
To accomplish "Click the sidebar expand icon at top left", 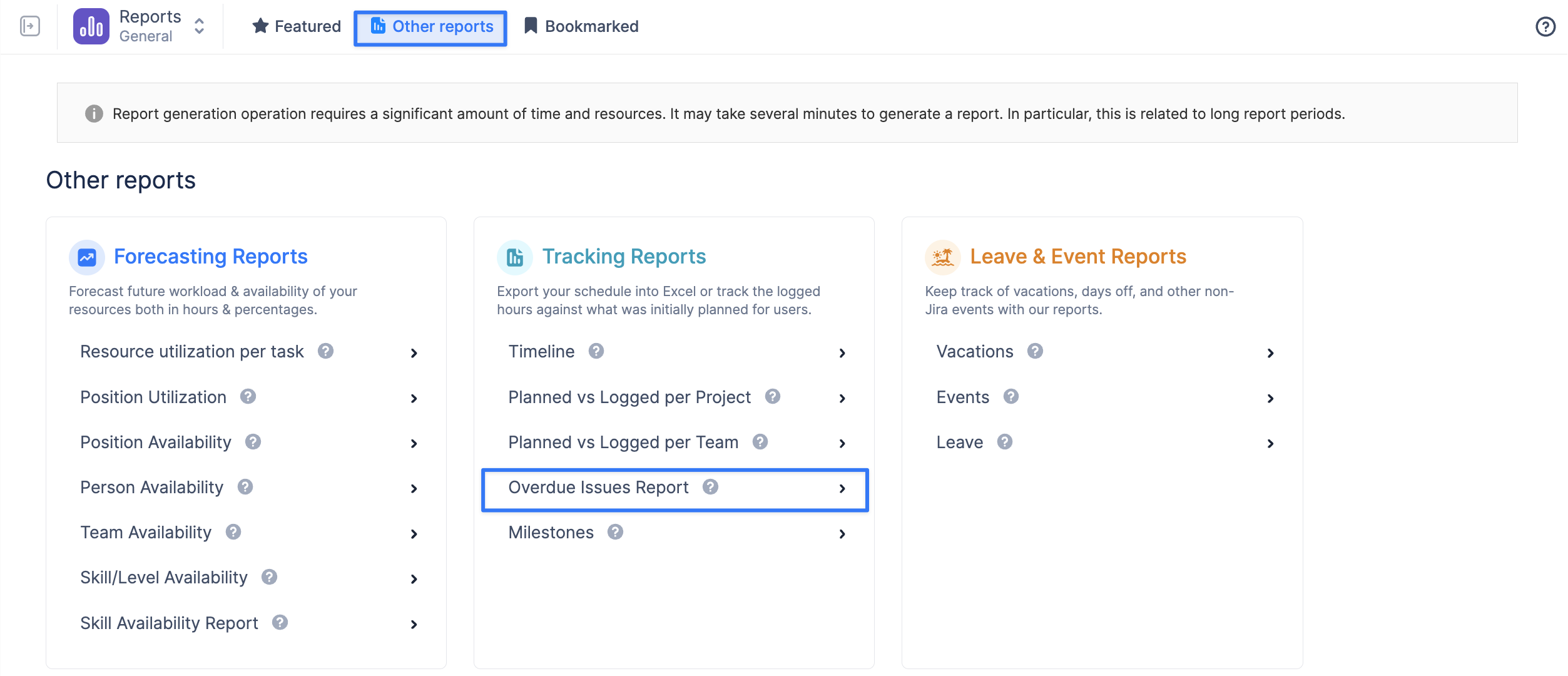I will tap(29, 26).
